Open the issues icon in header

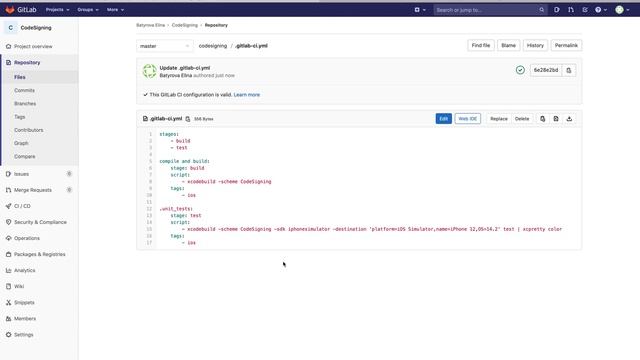[557, 10]
